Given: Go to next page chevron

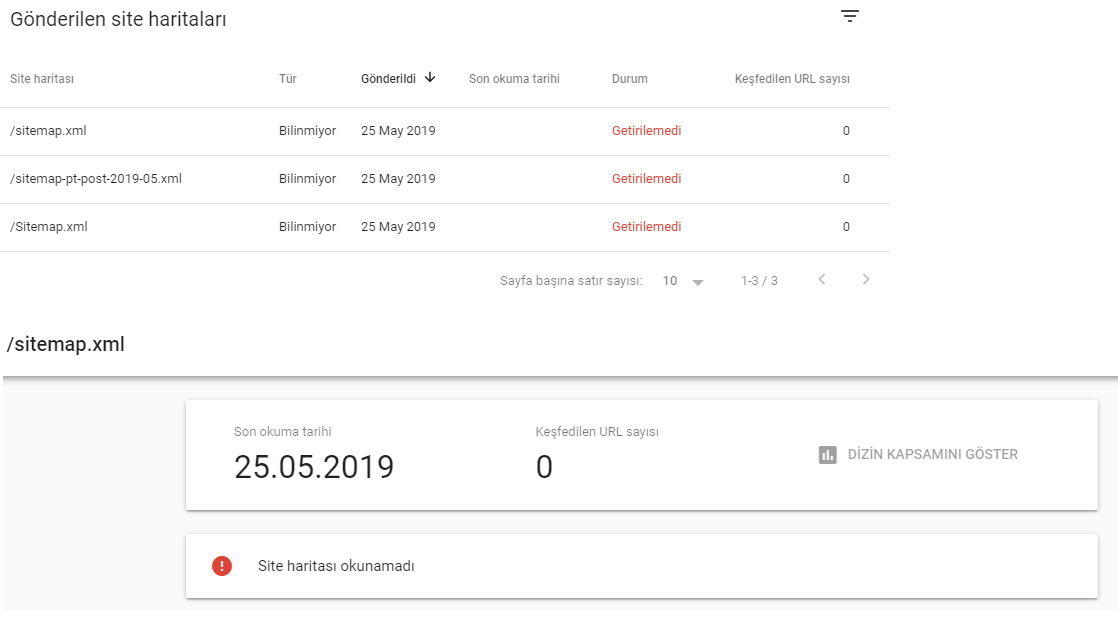Looking at the screenshot, I should pos(866,280).
